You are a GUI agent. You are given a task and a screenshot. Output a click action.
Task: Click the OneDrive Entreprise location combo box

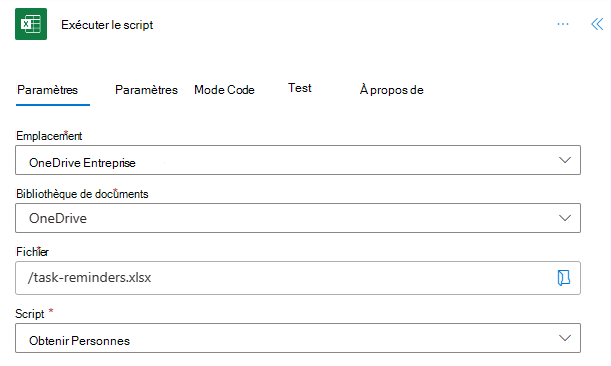[x=298, y=160]
